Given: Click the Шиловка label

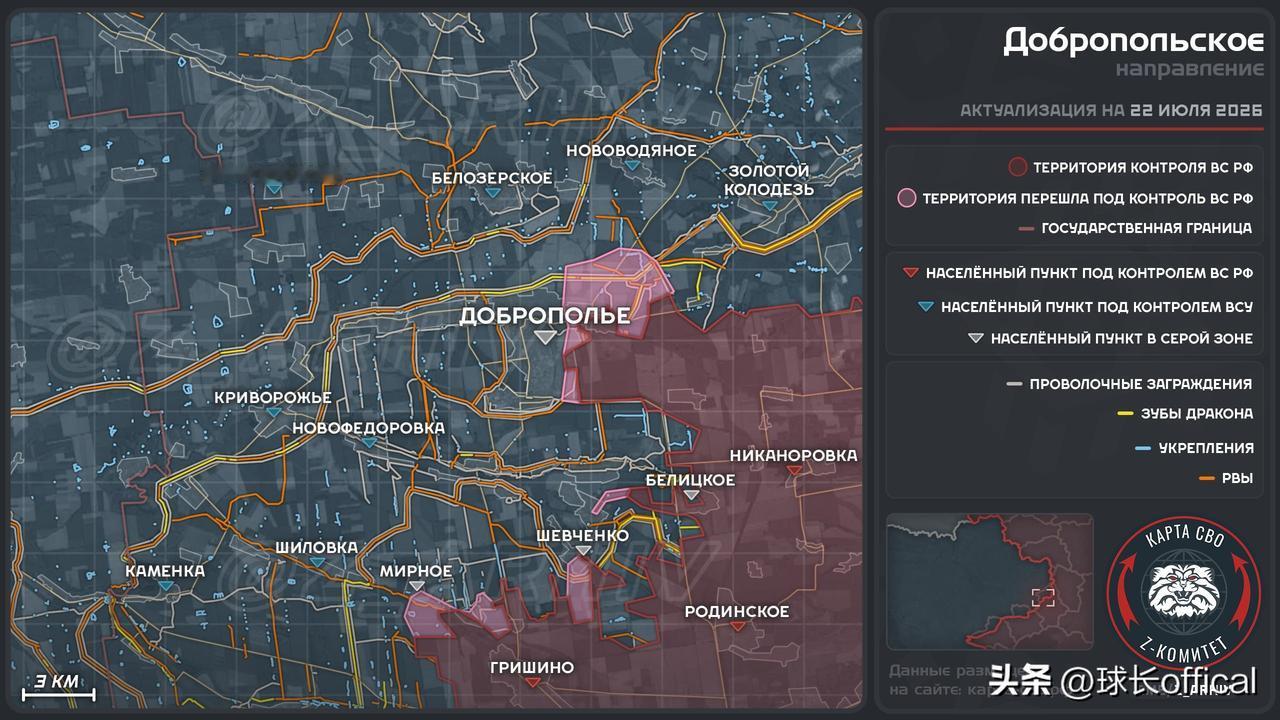Looking at the screenshot, I should point(317,547).
